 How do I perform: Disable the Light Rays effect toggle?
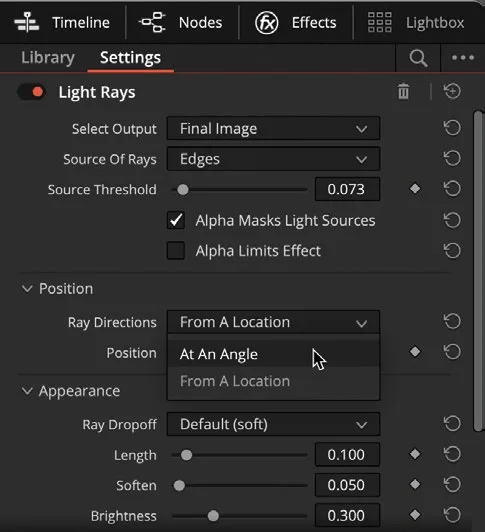[x=32, y=92]
